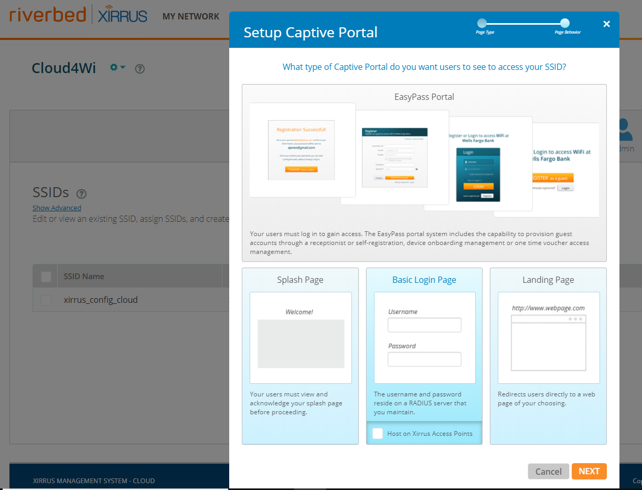642x490 pixels.
Task: Close the Setup Captive Portal dialog
Action: point(606,24)
